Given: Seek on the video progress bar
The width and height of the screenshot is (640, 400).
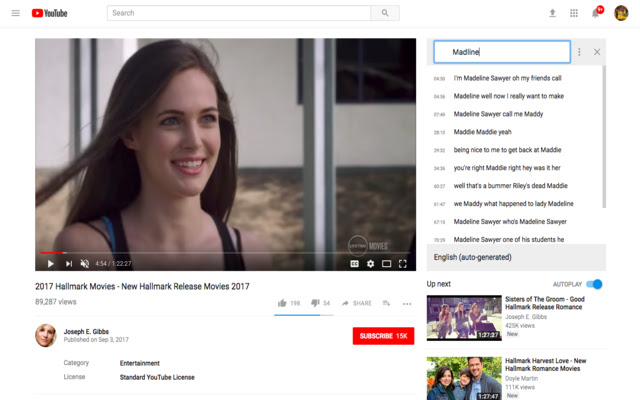Looking at the screenshot, I should pyautogui.click(x=225, y=253).
